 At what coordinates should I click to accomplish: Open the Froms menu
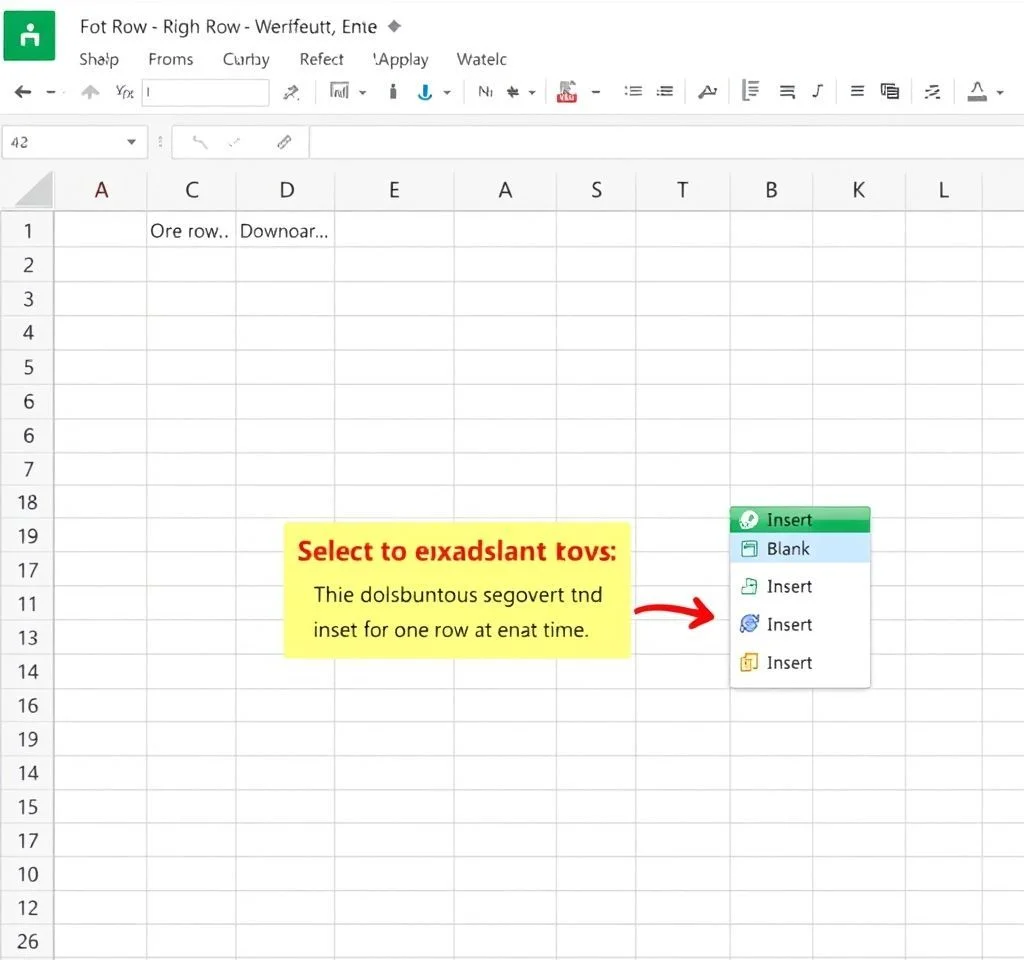tap(170, 59)
